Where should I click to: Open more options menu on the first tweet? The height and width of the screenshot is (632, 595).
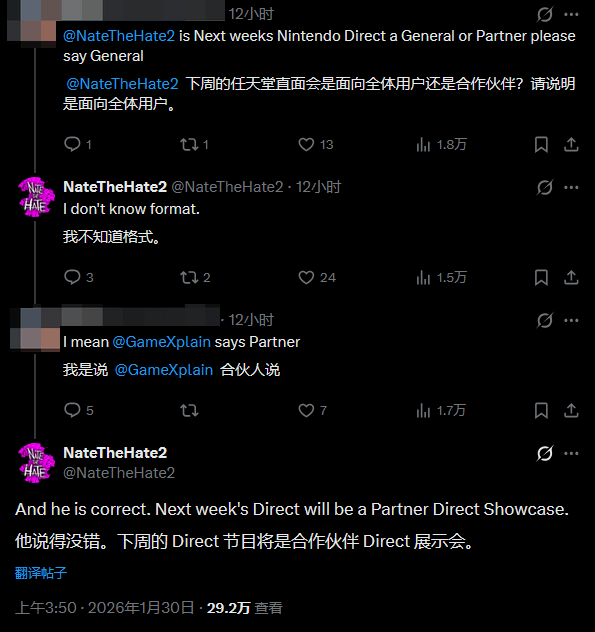coord(571,15)
